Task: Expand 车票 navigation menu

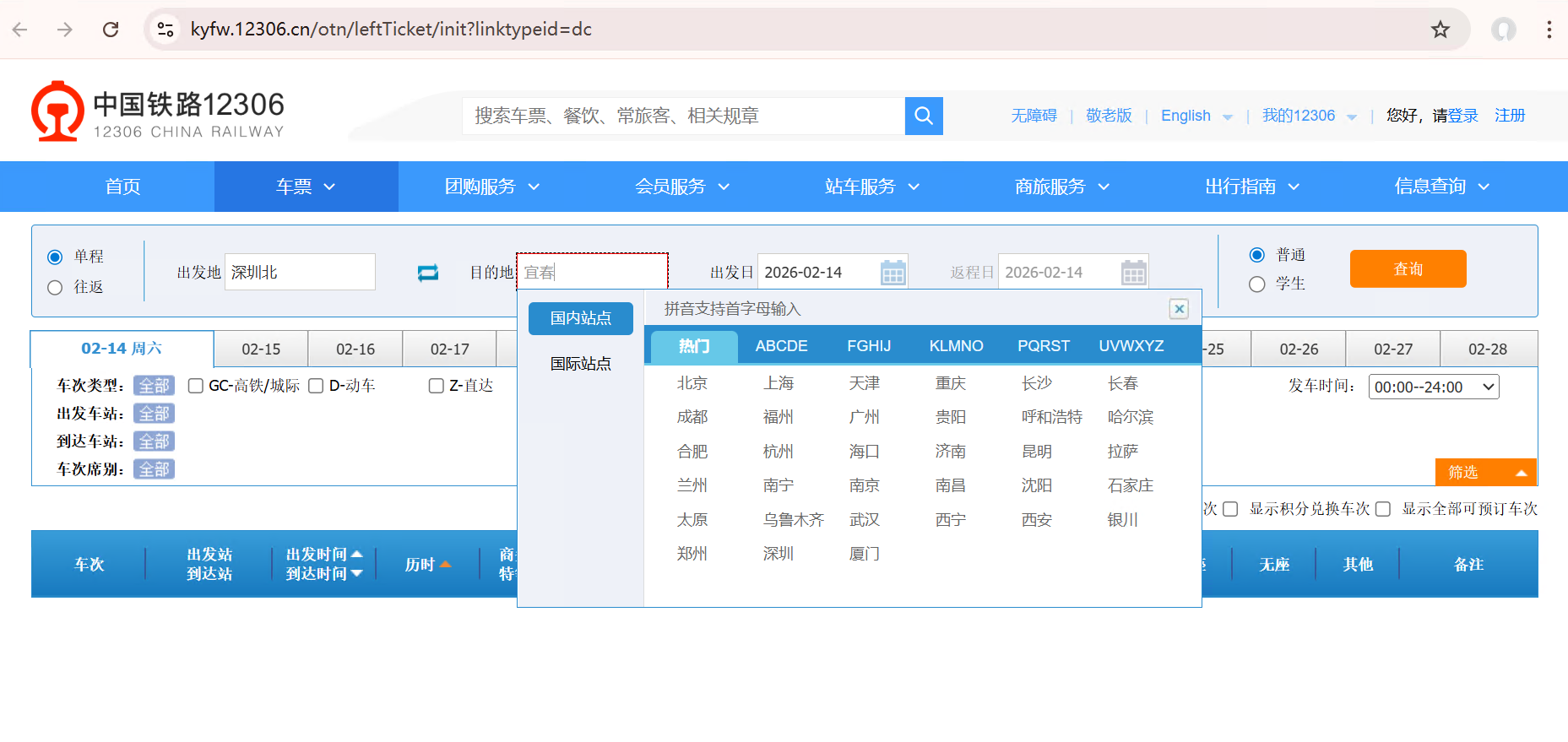Action: 306,187
